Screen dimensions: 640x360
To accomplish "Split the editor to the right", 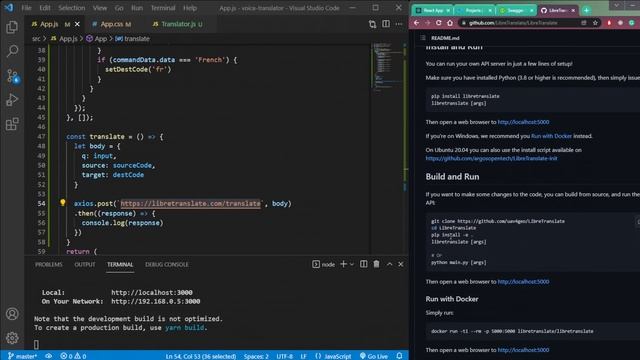I will [x=386, y=24].
